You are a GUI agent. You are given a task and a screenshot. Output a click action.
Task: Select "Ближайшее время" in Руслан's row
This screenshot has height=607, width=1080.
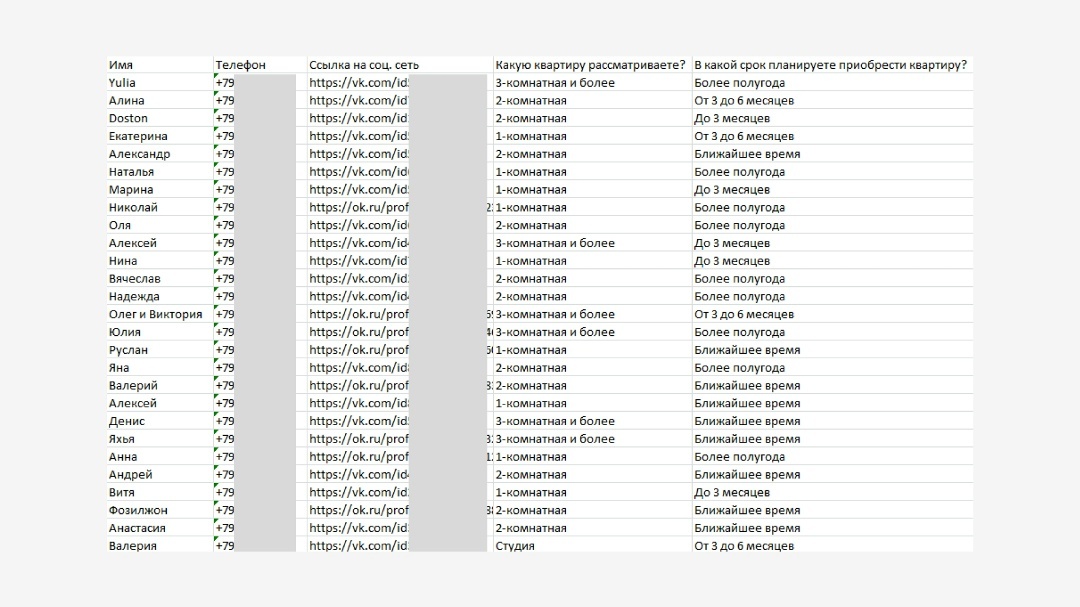(x=747, y=350)
